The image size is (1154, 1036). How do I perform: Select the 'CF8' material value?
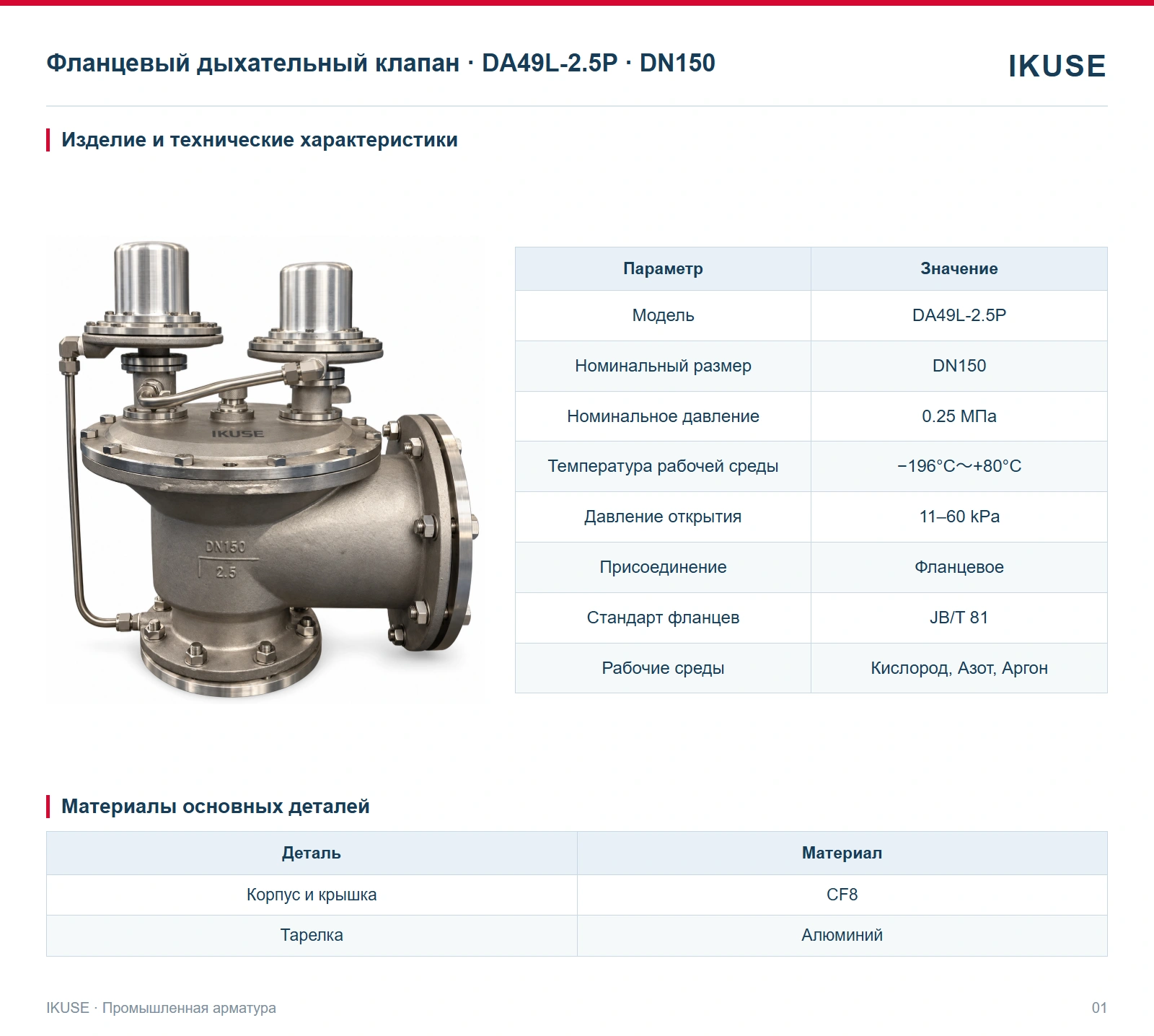click(x=842, y=895)
